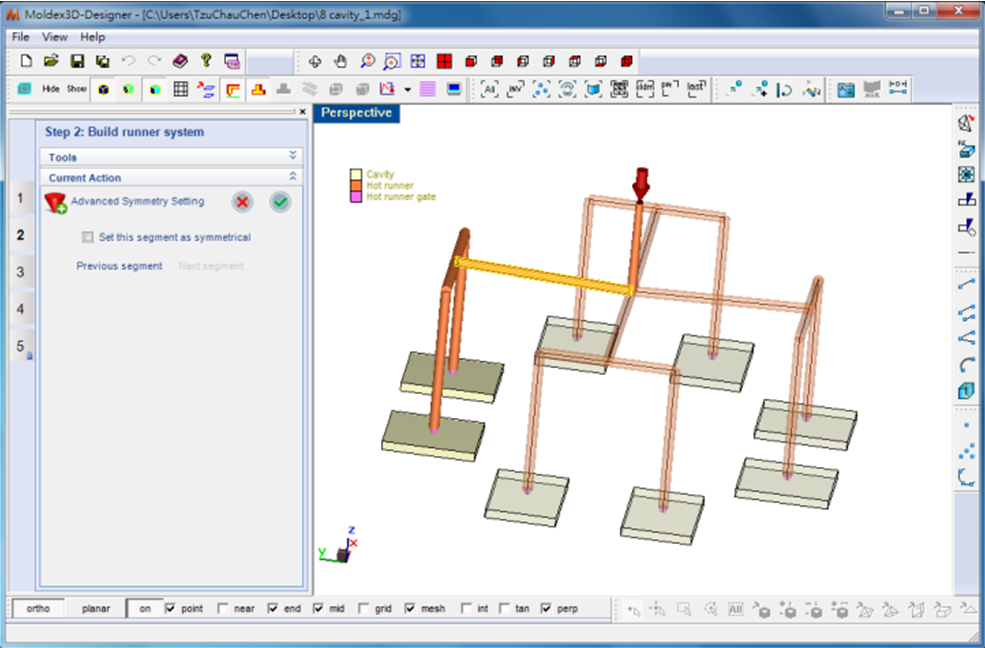Viewport: 985px width, 648px height.
Task: Open the Help menu
Action: 92,37
